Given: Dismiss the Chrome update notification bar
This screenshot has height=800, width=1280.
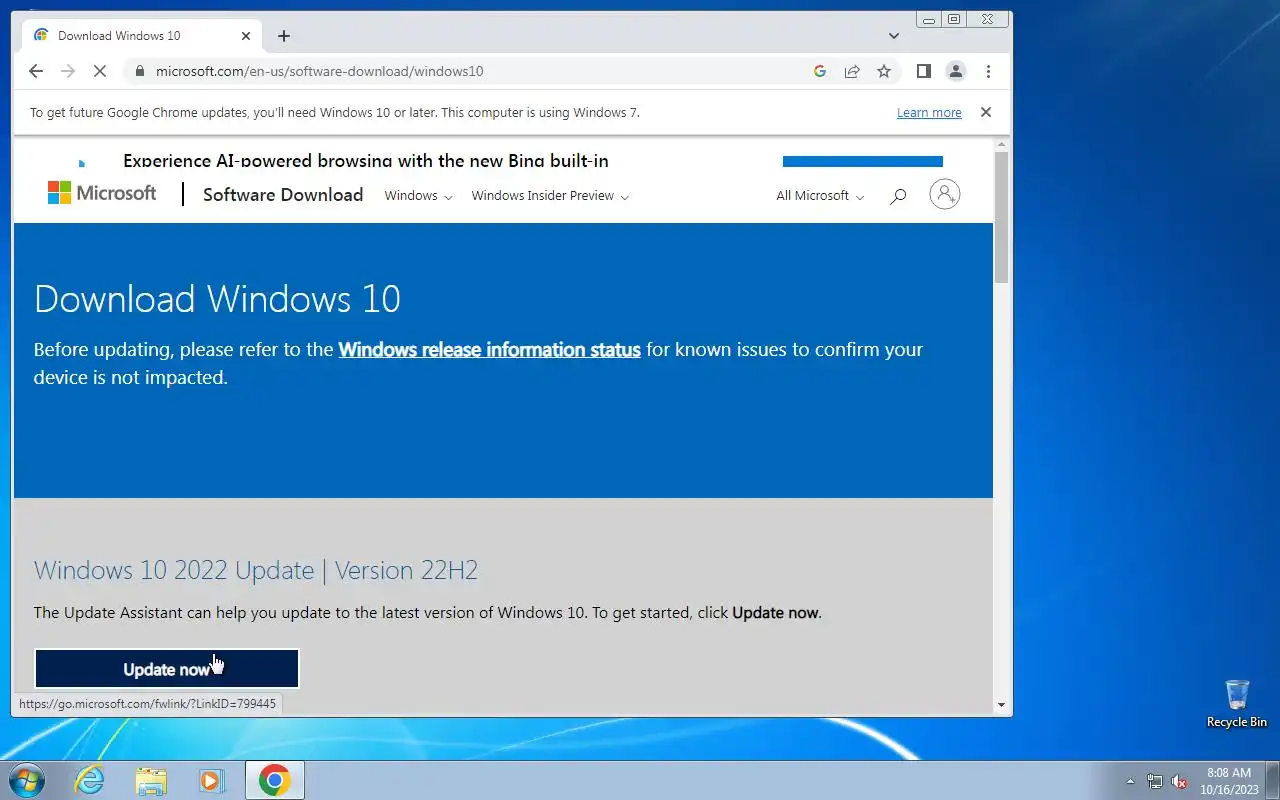Looking at the screenshot, I should point(986,112).
